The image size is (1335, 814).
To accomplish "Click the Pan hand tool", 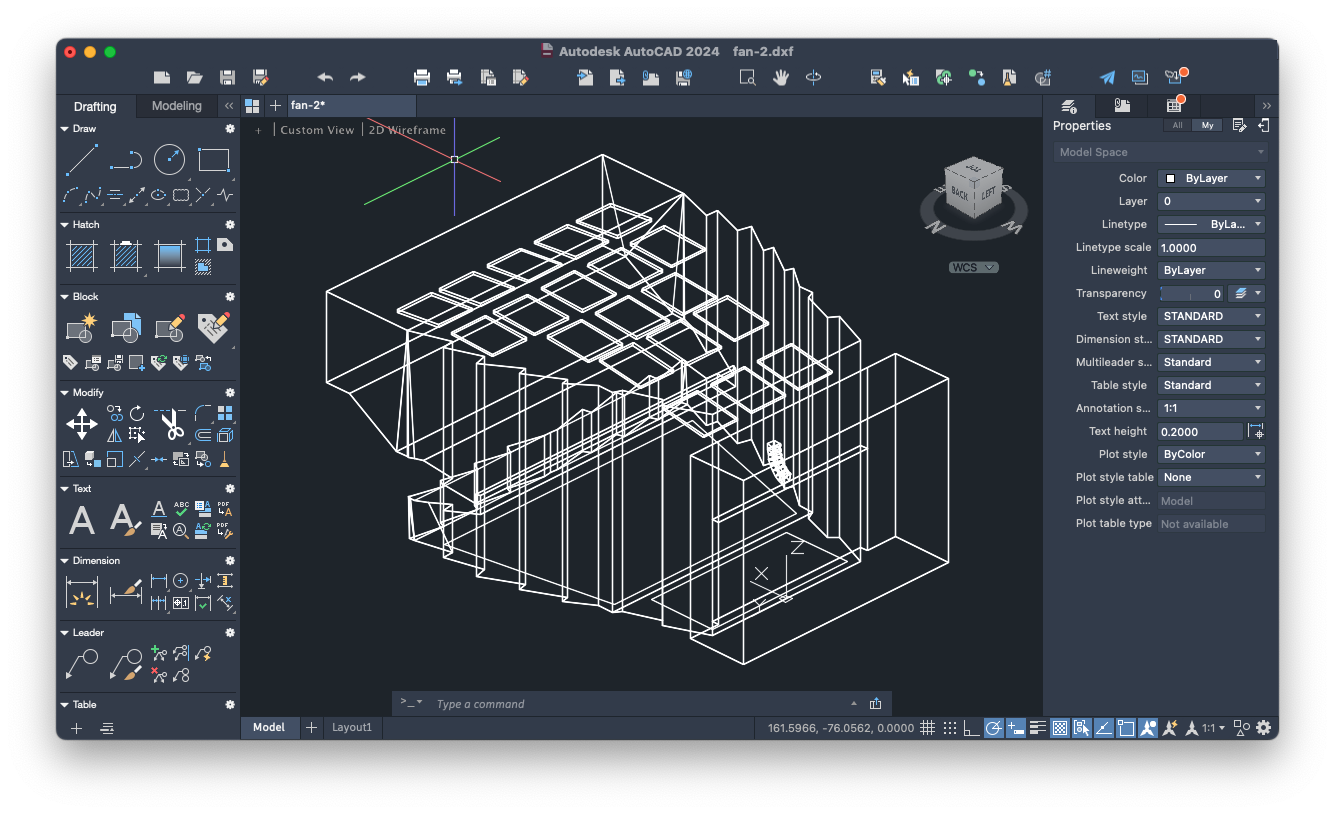I will click(781, 77).
